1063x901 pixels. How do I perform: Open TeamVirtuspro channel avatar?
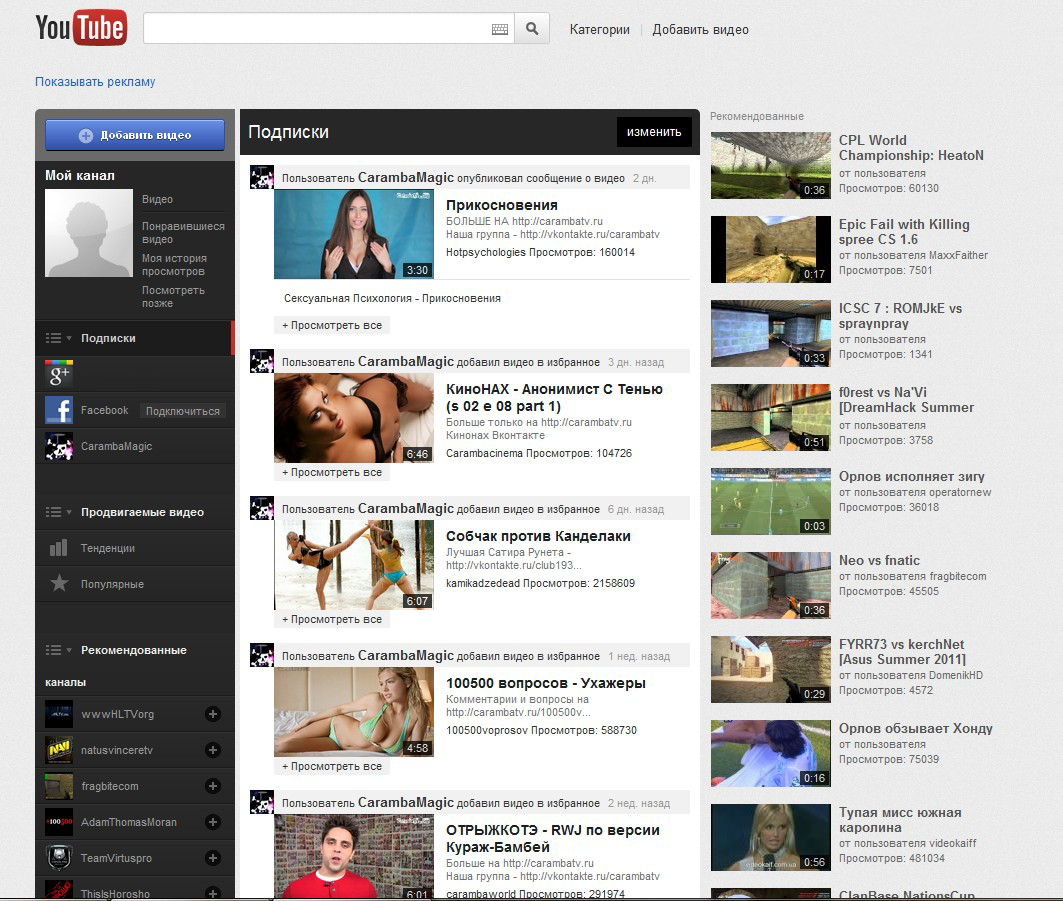click(59, 858)
